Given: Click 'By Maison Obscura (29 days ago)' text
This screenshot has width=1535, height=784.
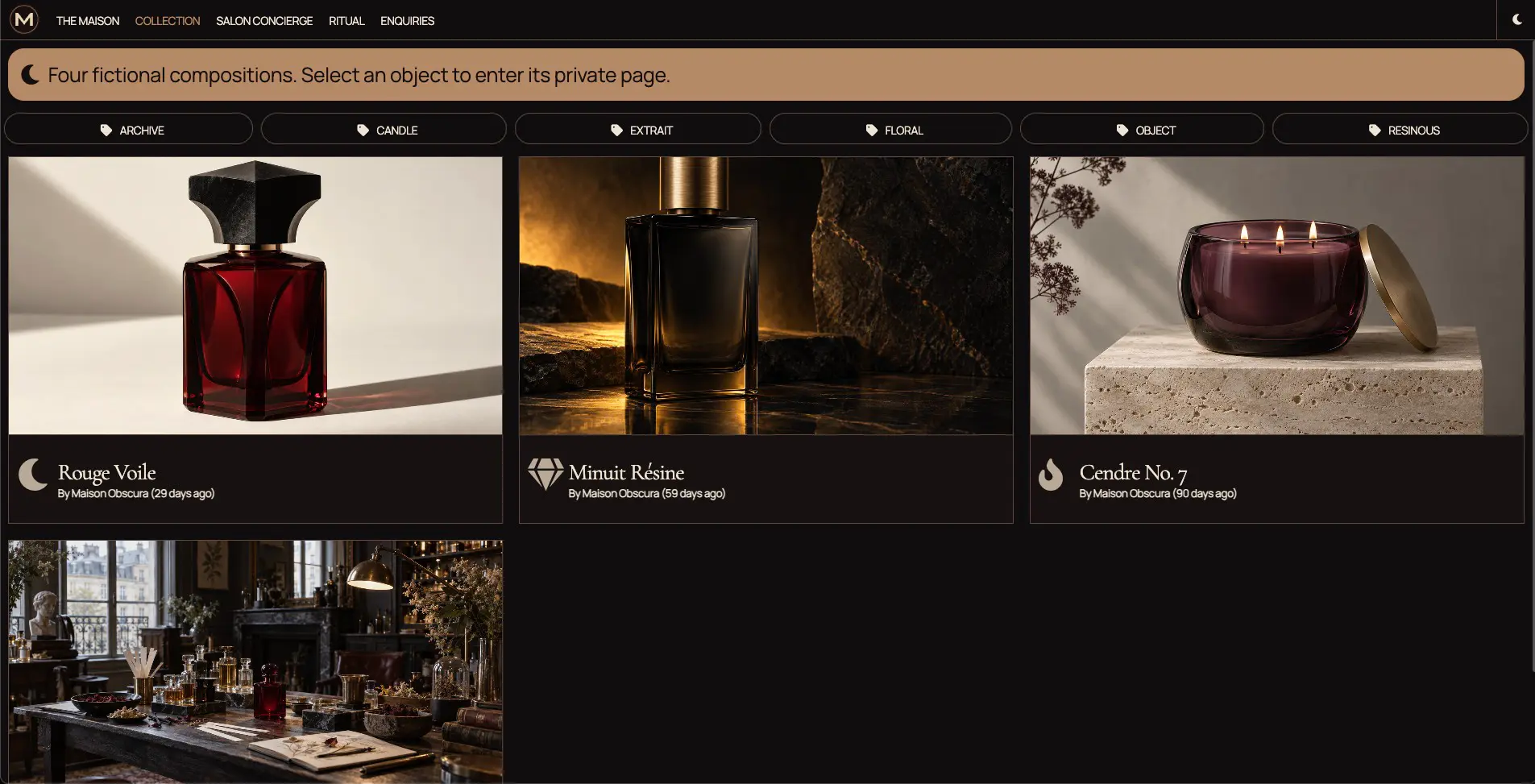Looking at the screenshot, I should point(136,493).
